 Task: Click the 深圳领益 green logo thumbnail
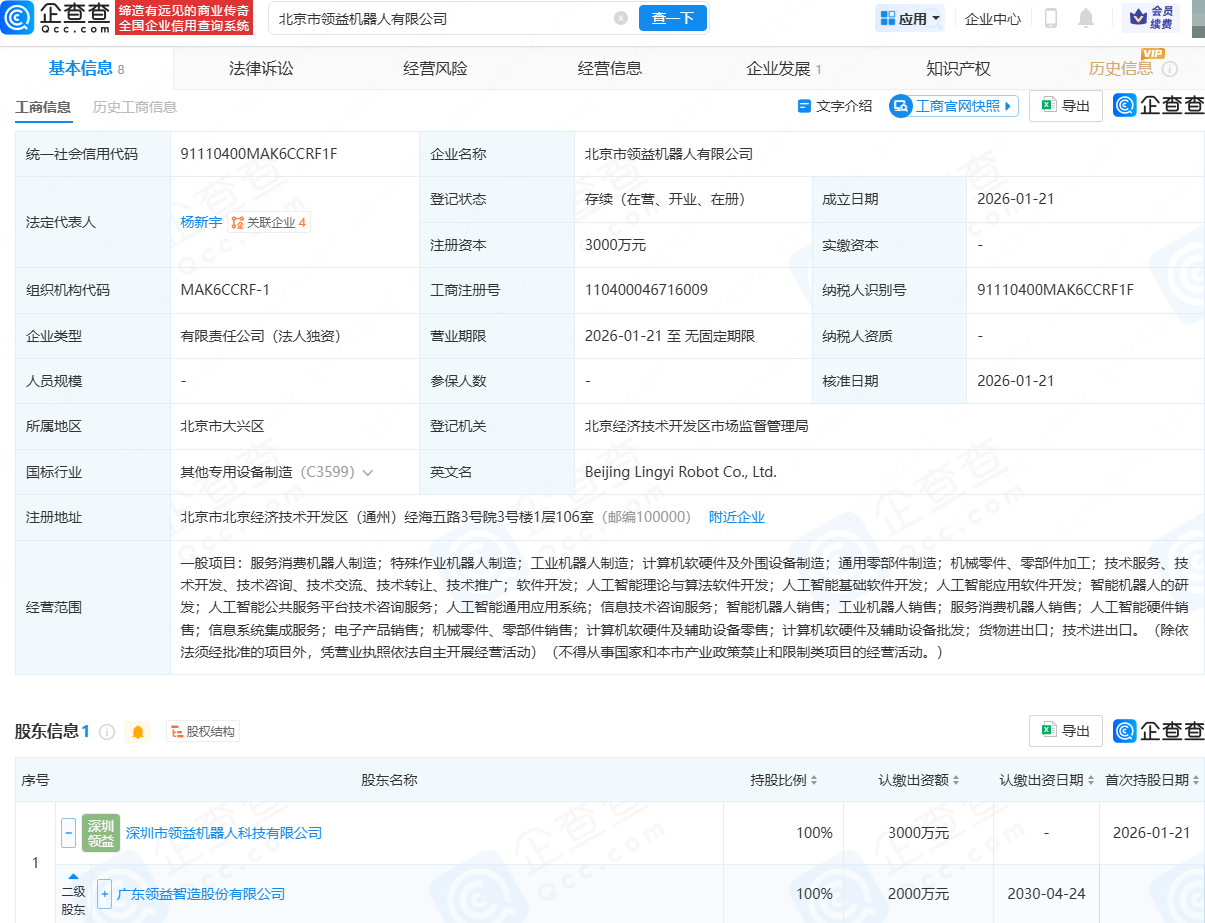[x=101, y=832]
